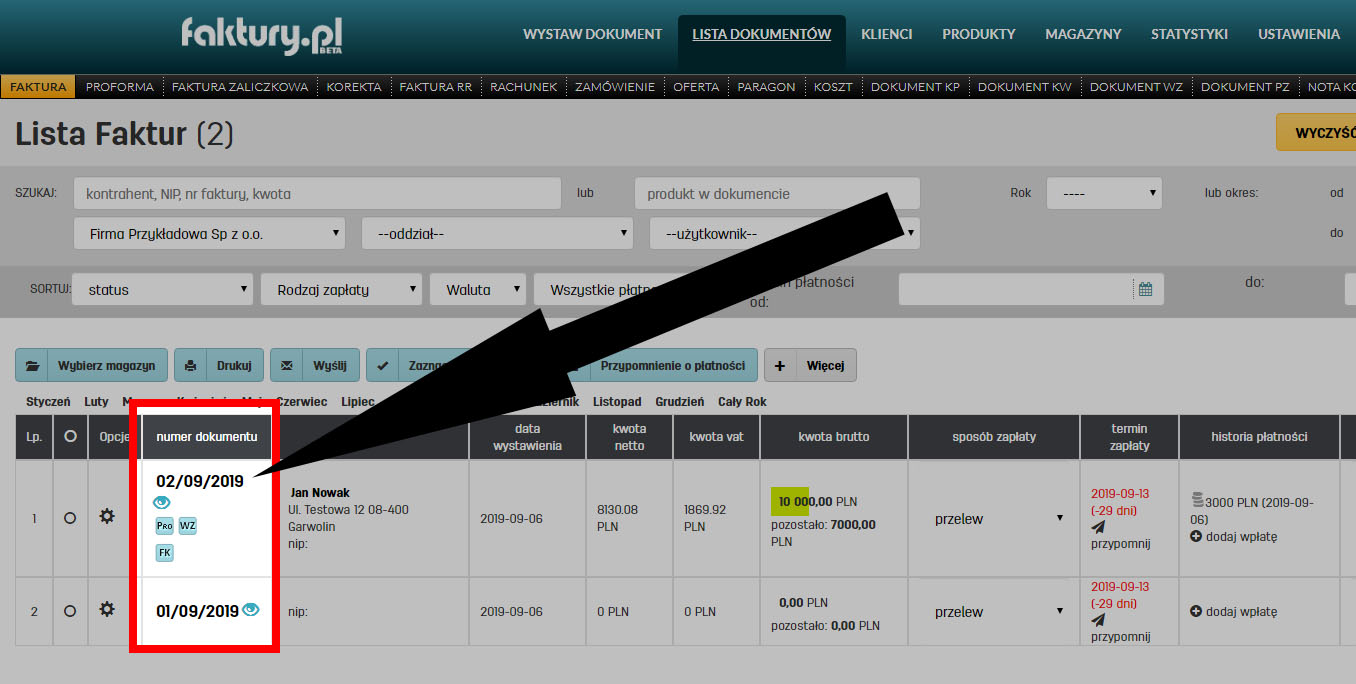
Task: Open the KLIENCI menu item
Action: pyautogui.click(x=886, y=34)
